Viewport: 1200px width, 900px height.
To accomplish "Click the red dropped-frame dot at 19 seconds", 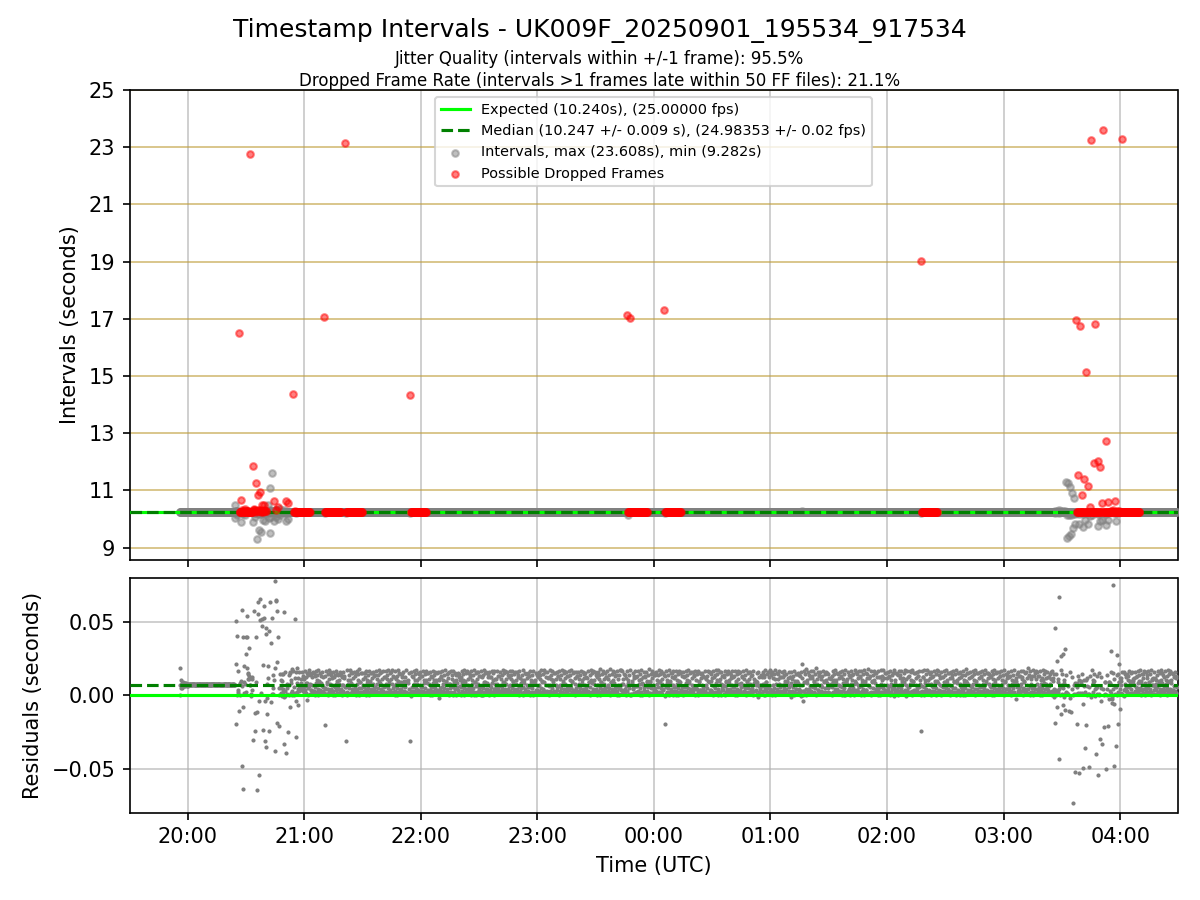I will pos(921,261).
